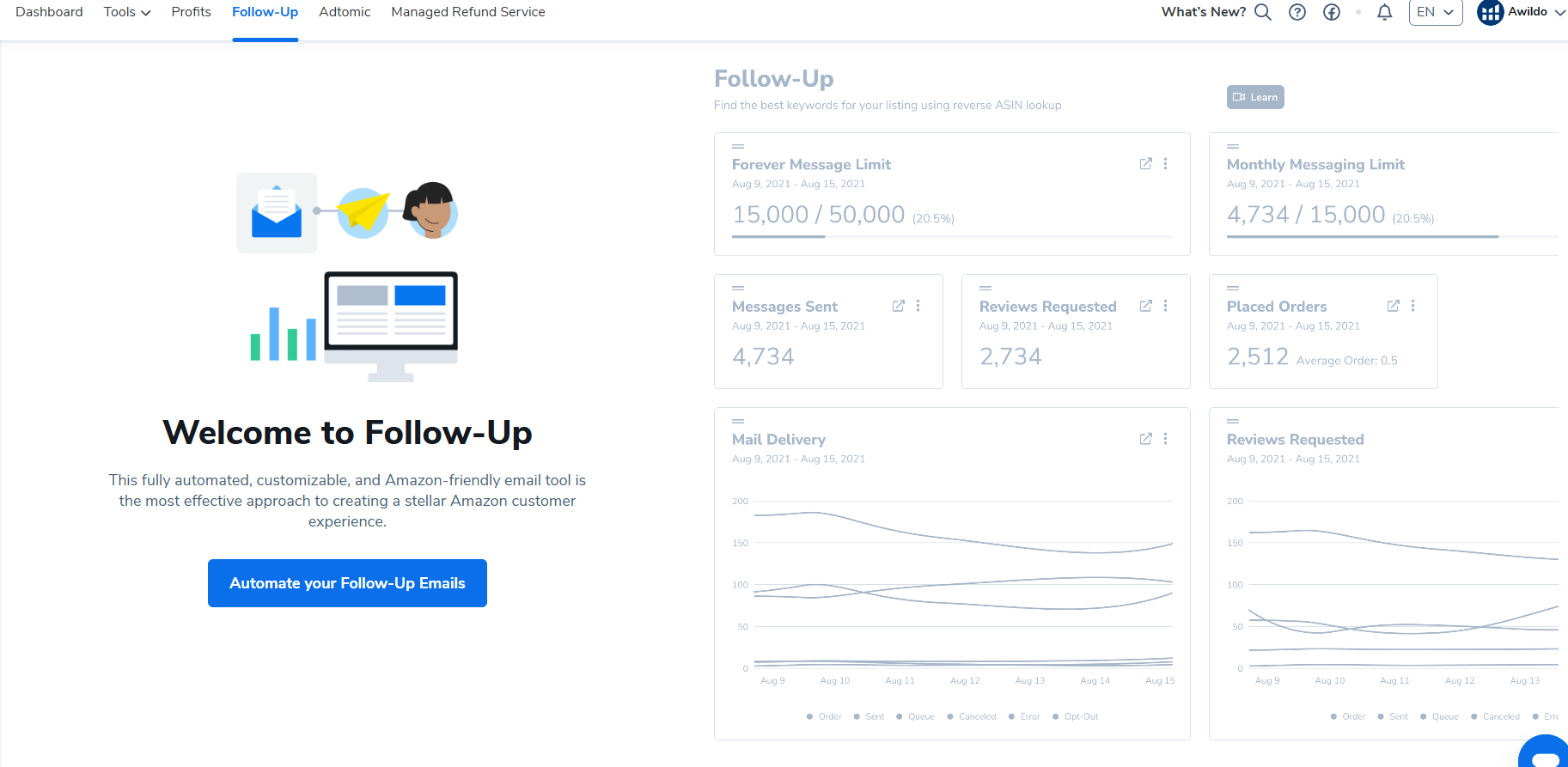The width and height of the screenshot is (1568, 767).
Task: Click the search magnifier icon
Action: pyautogui.click(x=1262, y=12)
